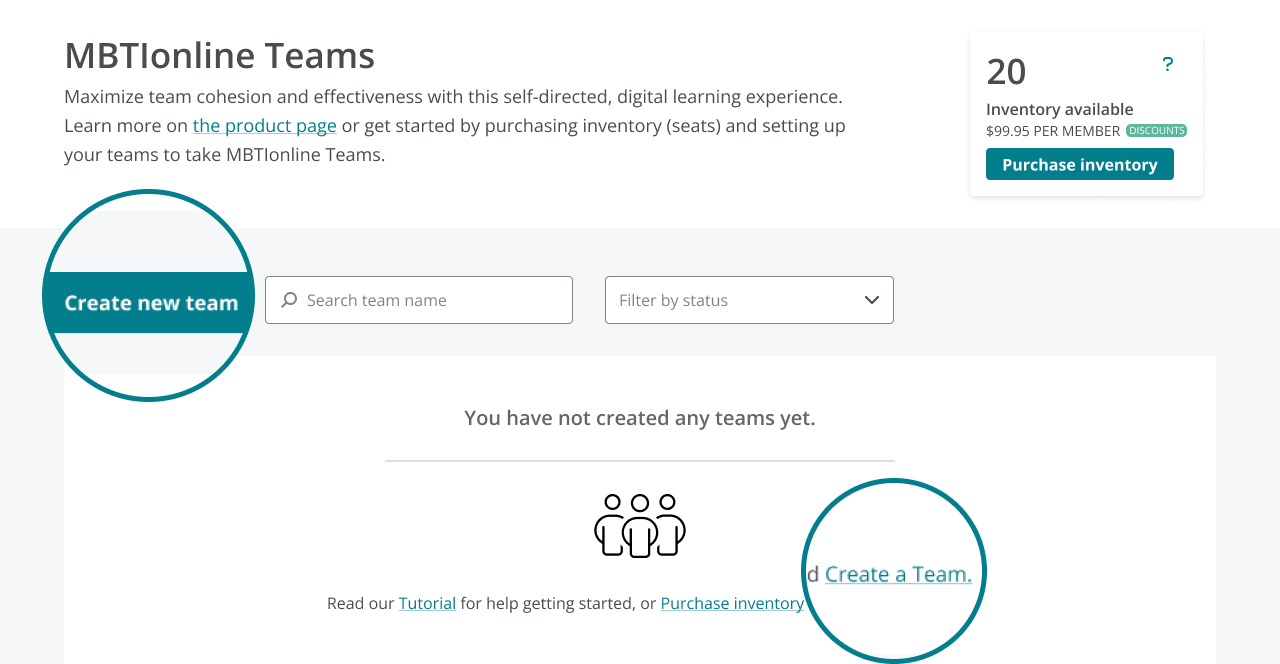This screenshot has height=664, width=1280.
Task: Open the Tutorial link
Action: pyautogui.click(x=427, y=603)
